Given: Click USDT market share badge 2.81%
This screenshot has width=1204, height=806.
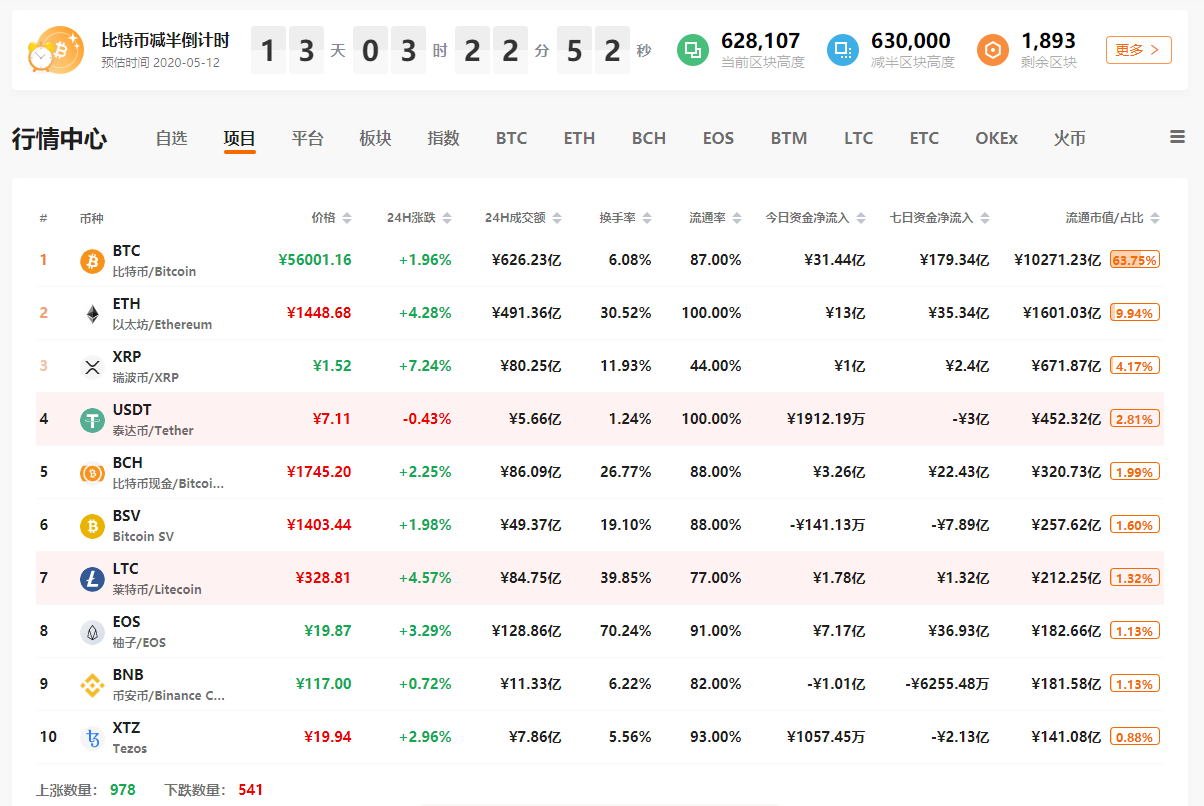Looking at the screenshot, I should pyautogui.click(x=1135, y=419).
